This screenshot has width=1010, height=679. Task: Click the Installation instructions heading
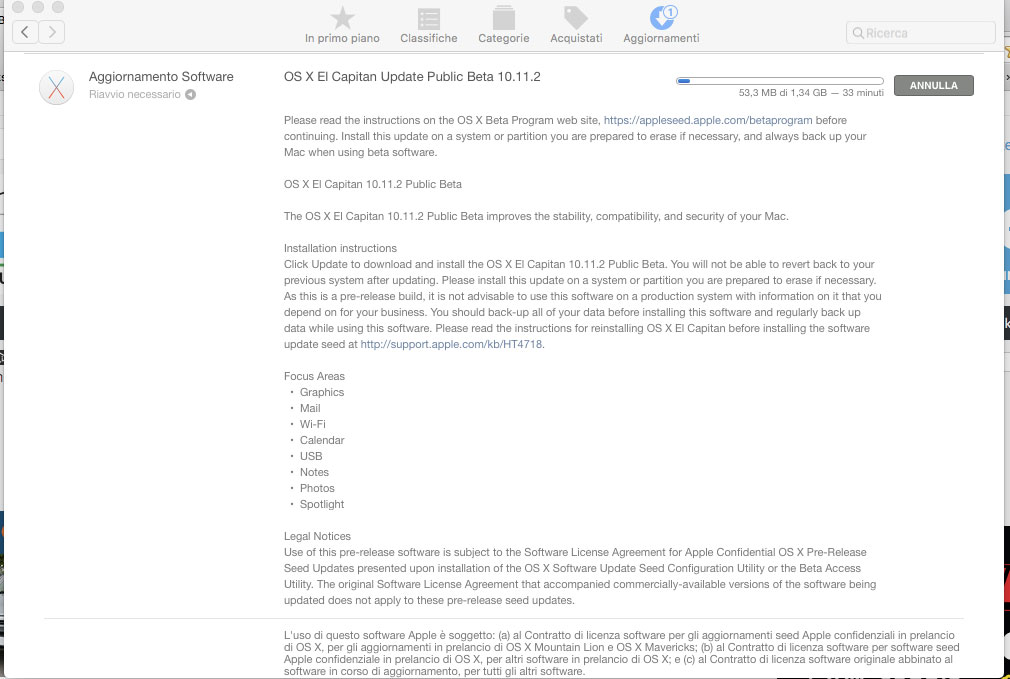click(340, 249)
